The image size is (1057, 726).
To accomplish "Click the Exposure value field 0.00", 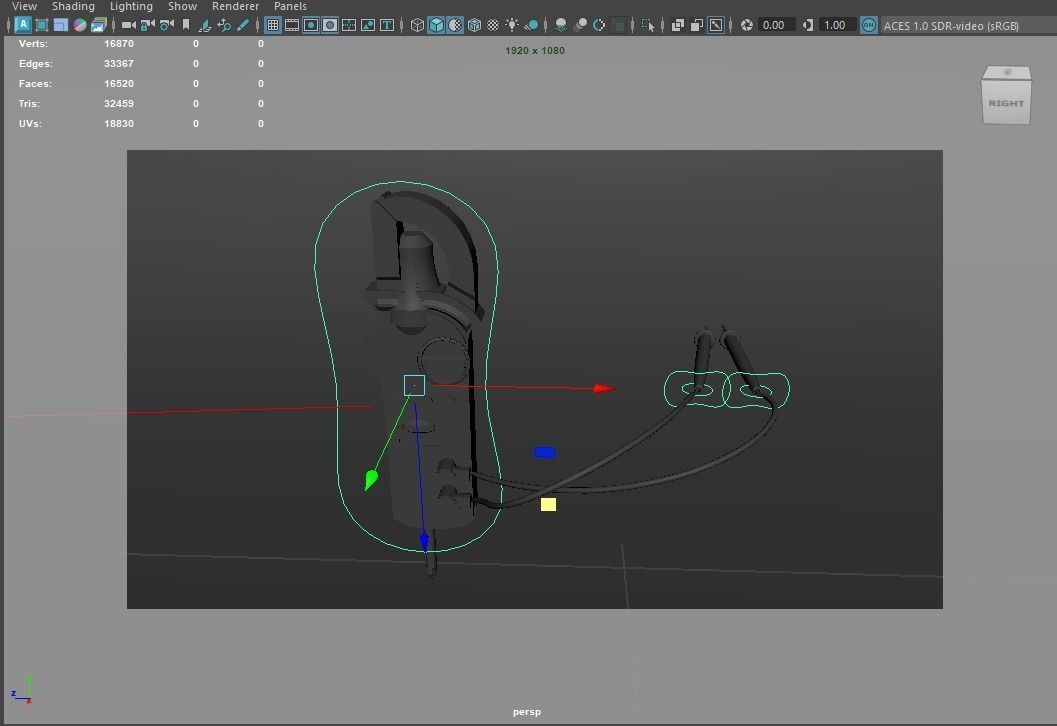I will click(x=775, y=25).
